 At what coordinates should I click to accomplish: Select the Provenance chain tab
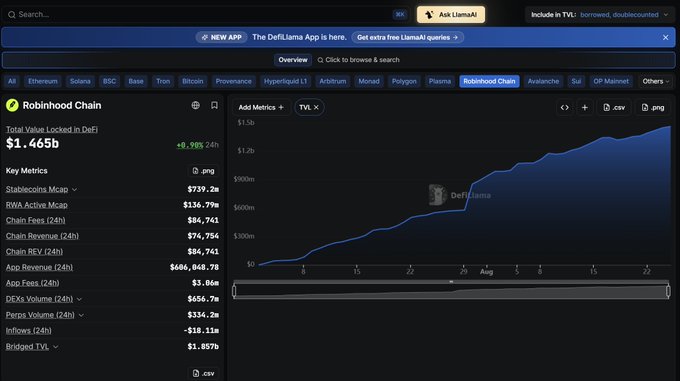[x=233, y=81]
